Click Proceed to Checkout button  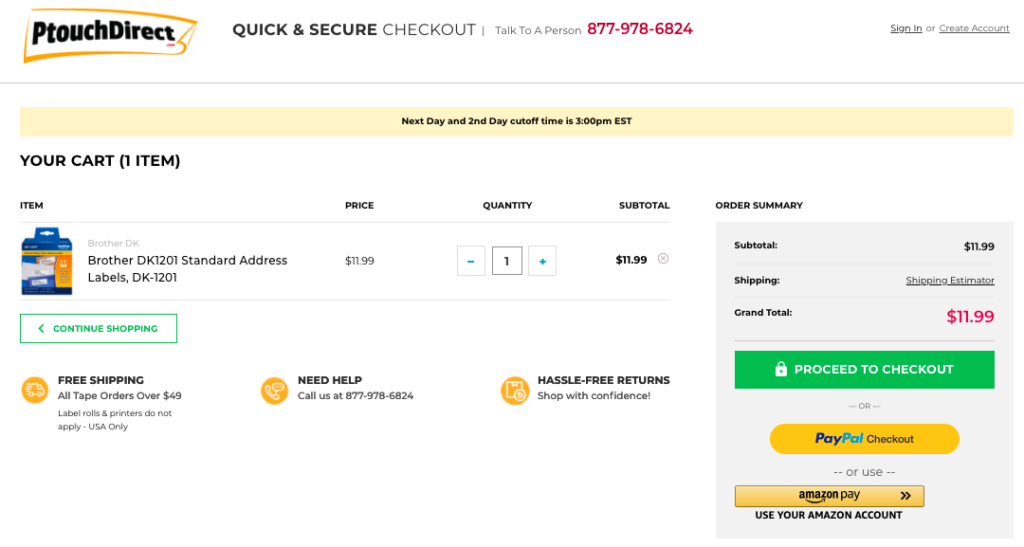[864, 369]
